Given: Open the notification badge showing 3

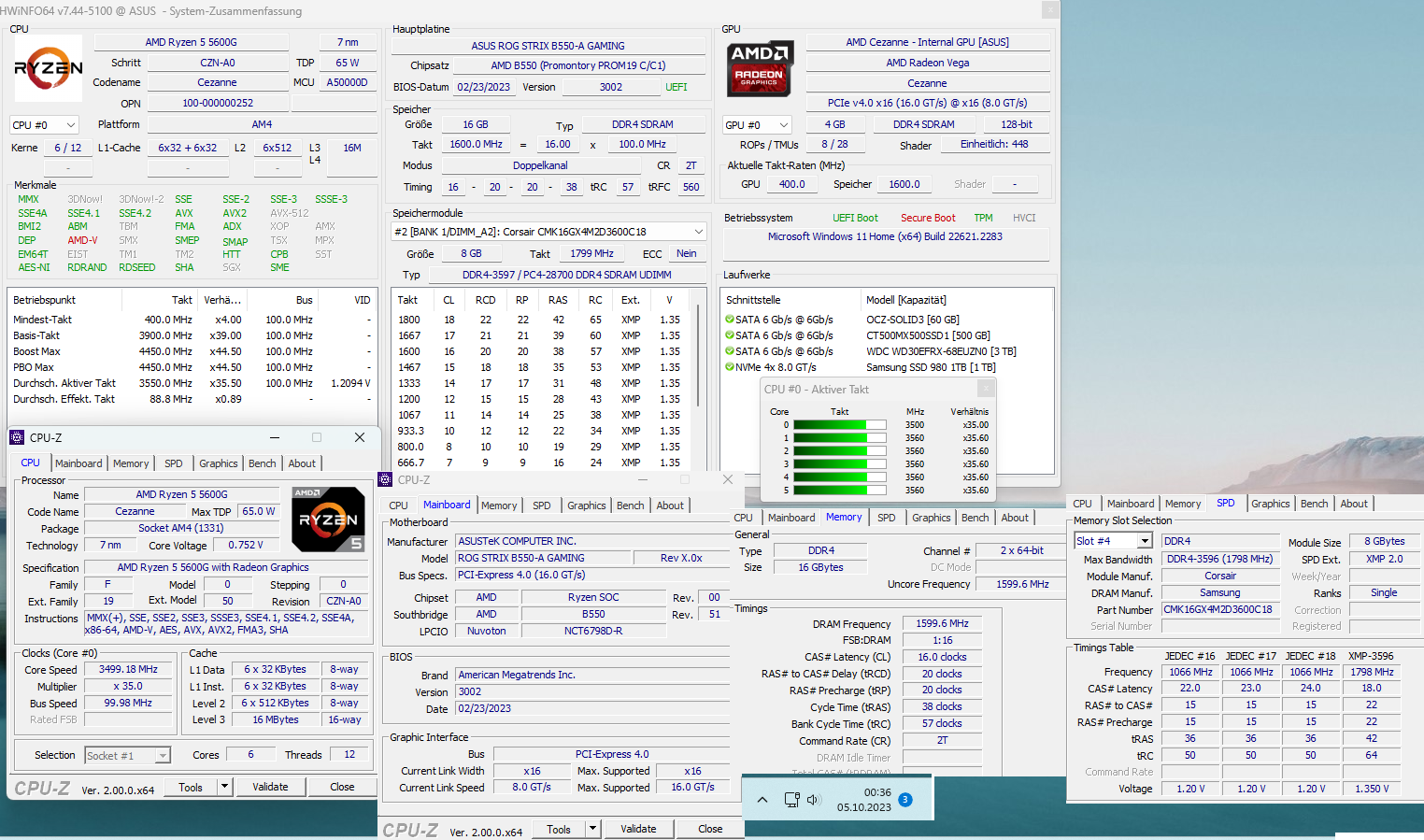Looking at the screenshot, I should tap(904, 800).
